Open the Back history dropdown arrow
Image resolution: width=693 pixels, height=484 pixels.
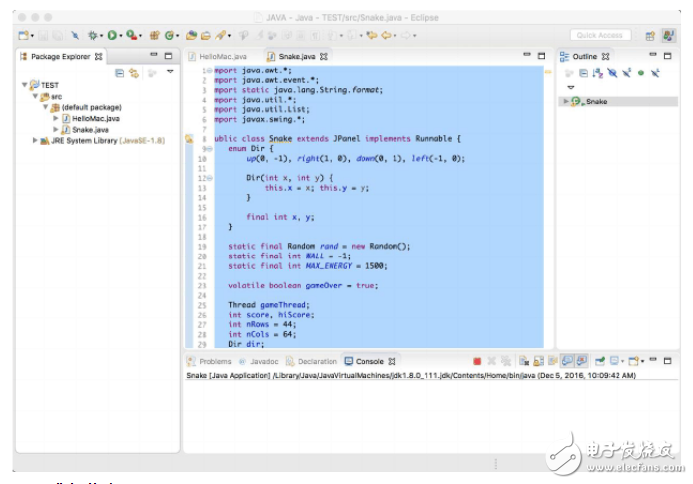[x=395, y=36]
